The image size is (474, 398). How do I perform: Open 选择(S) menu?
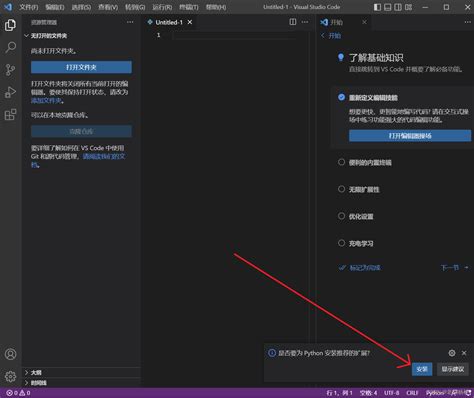pos(81,7)
